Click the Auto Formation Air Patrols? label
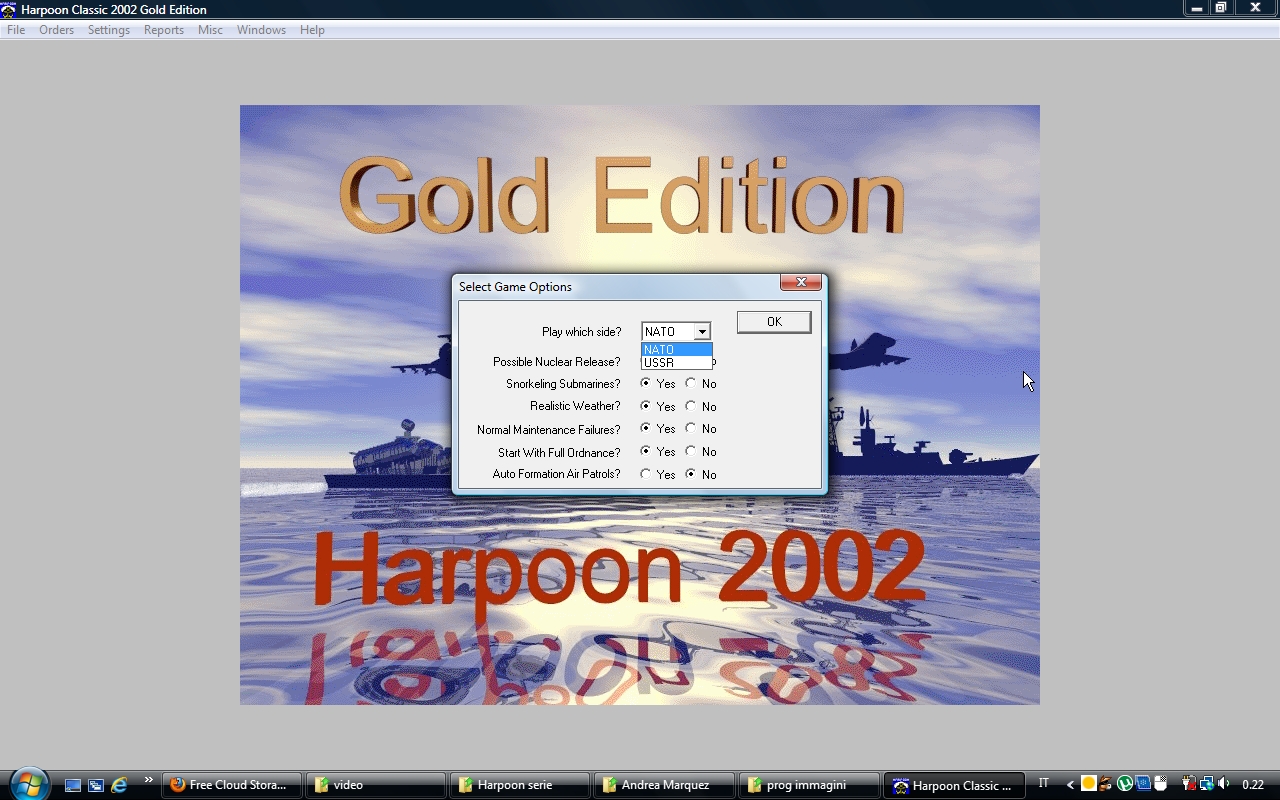Screen dimensions: 1280x800 pos(556,475)
